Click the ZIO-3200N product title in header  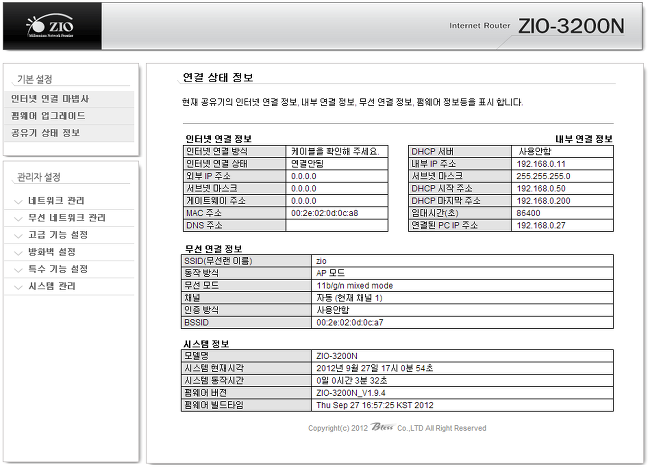[x=571, y=26]
